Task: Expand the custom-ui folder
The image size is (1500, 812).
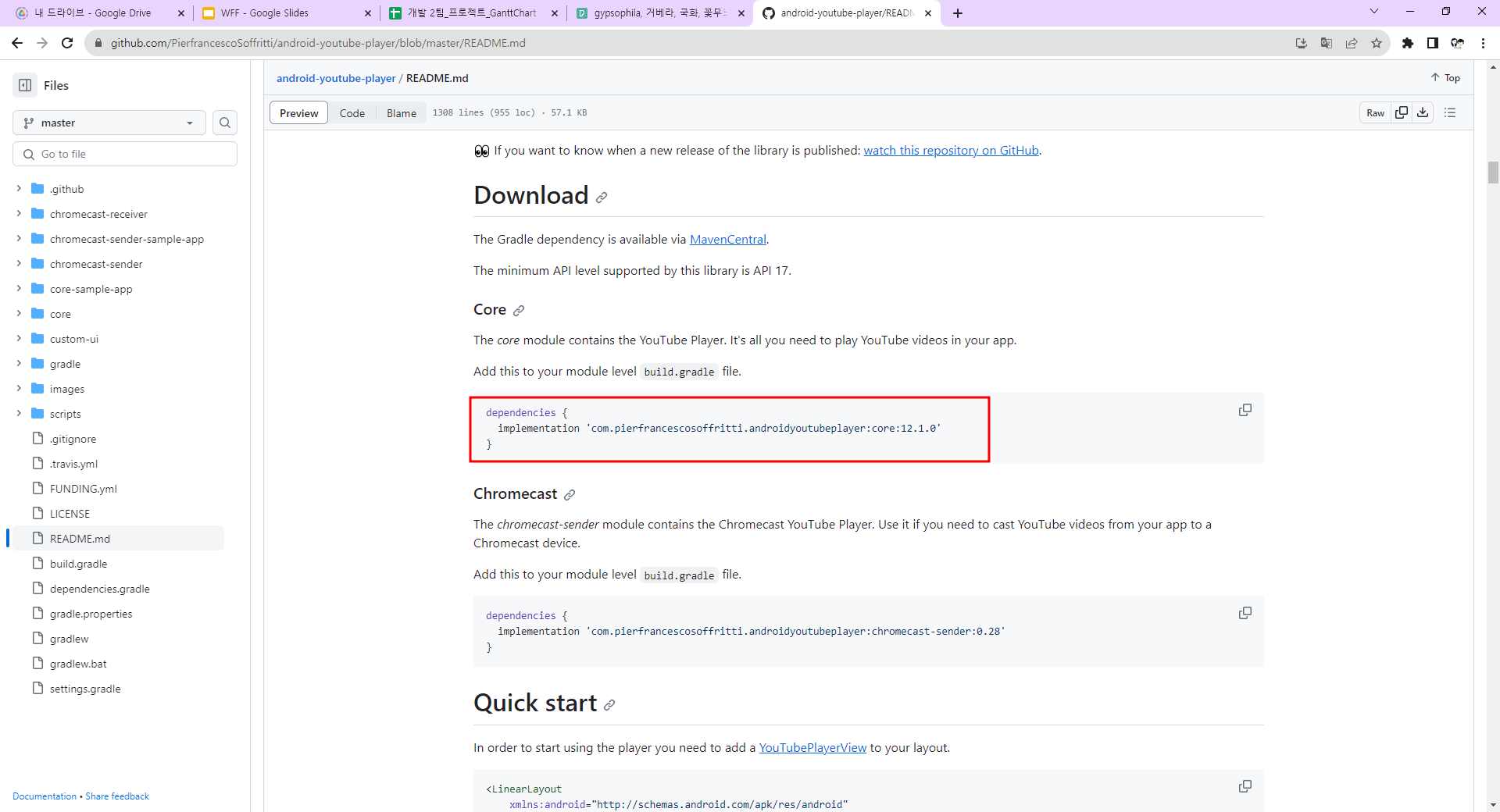Action: pyautogui.click(x=19, y=339)
